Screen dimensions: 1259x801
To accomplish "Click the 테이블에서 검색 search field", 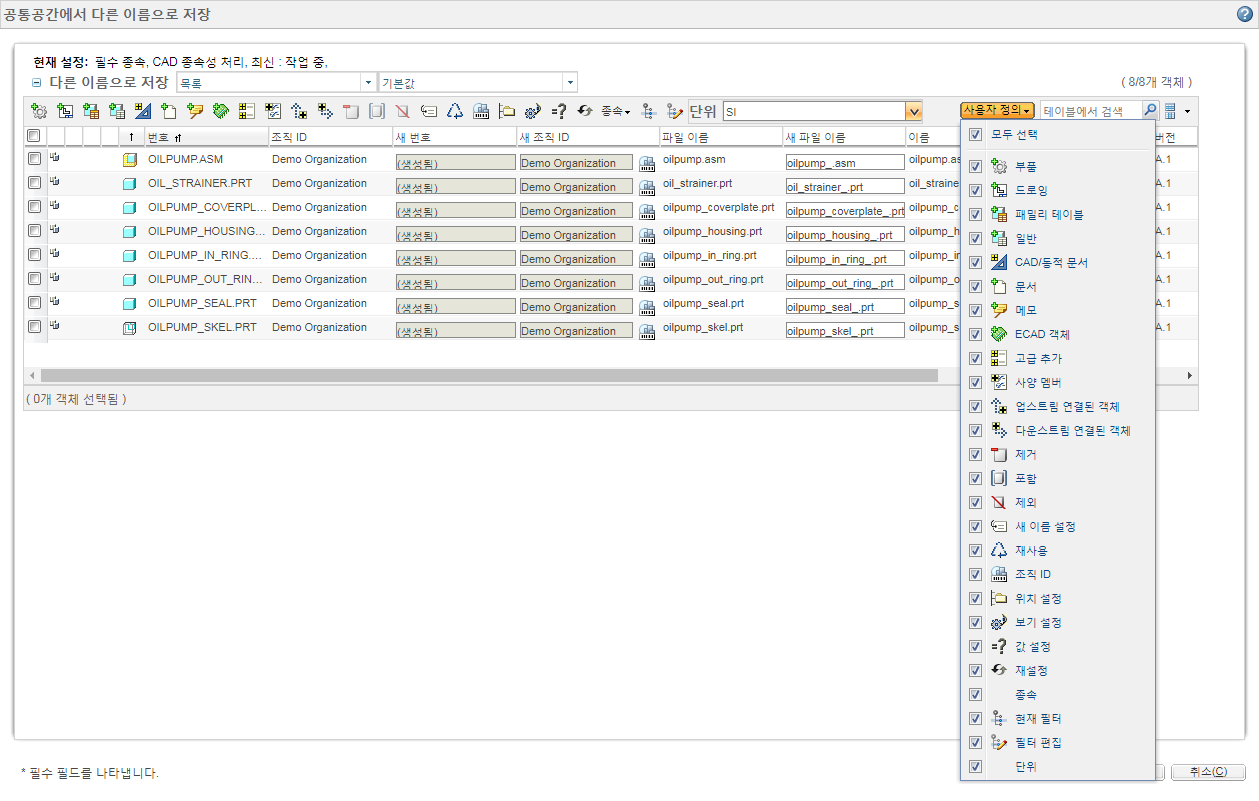I will click(x=1091, y=110).
